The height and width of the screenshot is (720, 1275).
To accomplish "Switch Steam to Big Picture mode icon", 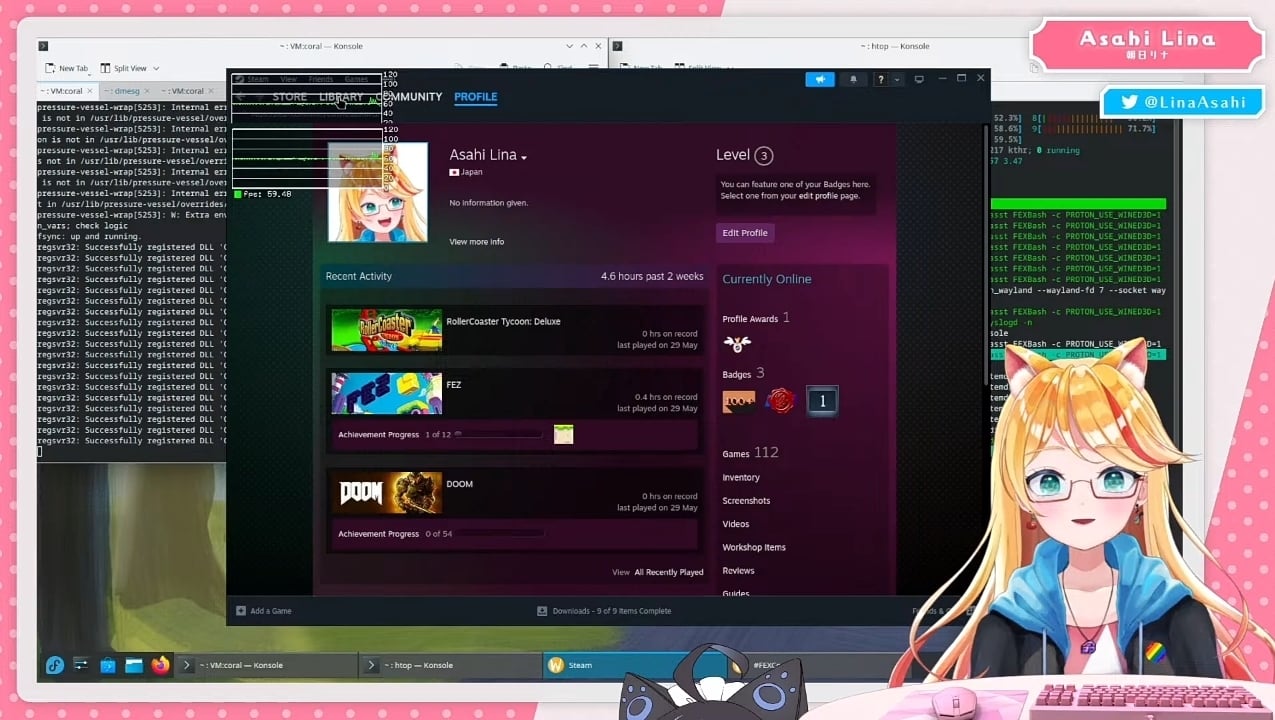I will point(919,79).
